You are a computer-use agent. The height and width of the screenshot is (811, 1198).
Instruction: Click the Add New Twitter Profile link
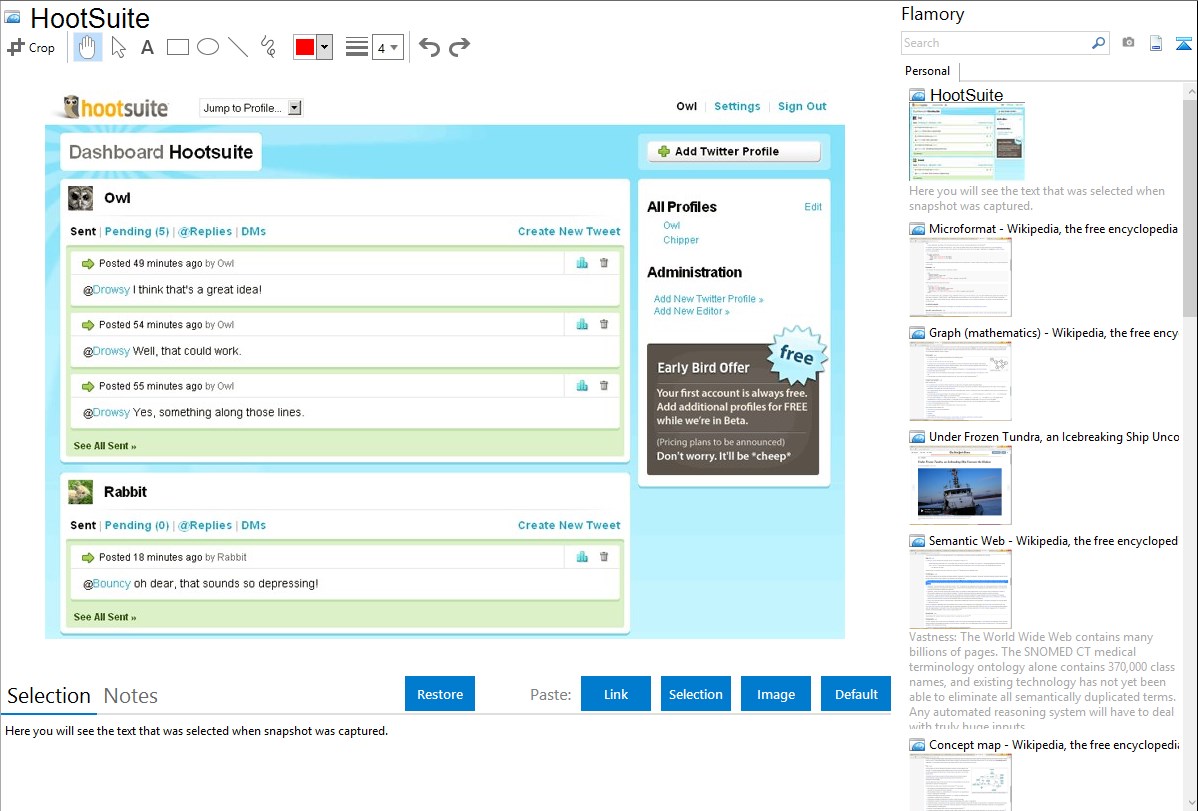coord(708,299)
